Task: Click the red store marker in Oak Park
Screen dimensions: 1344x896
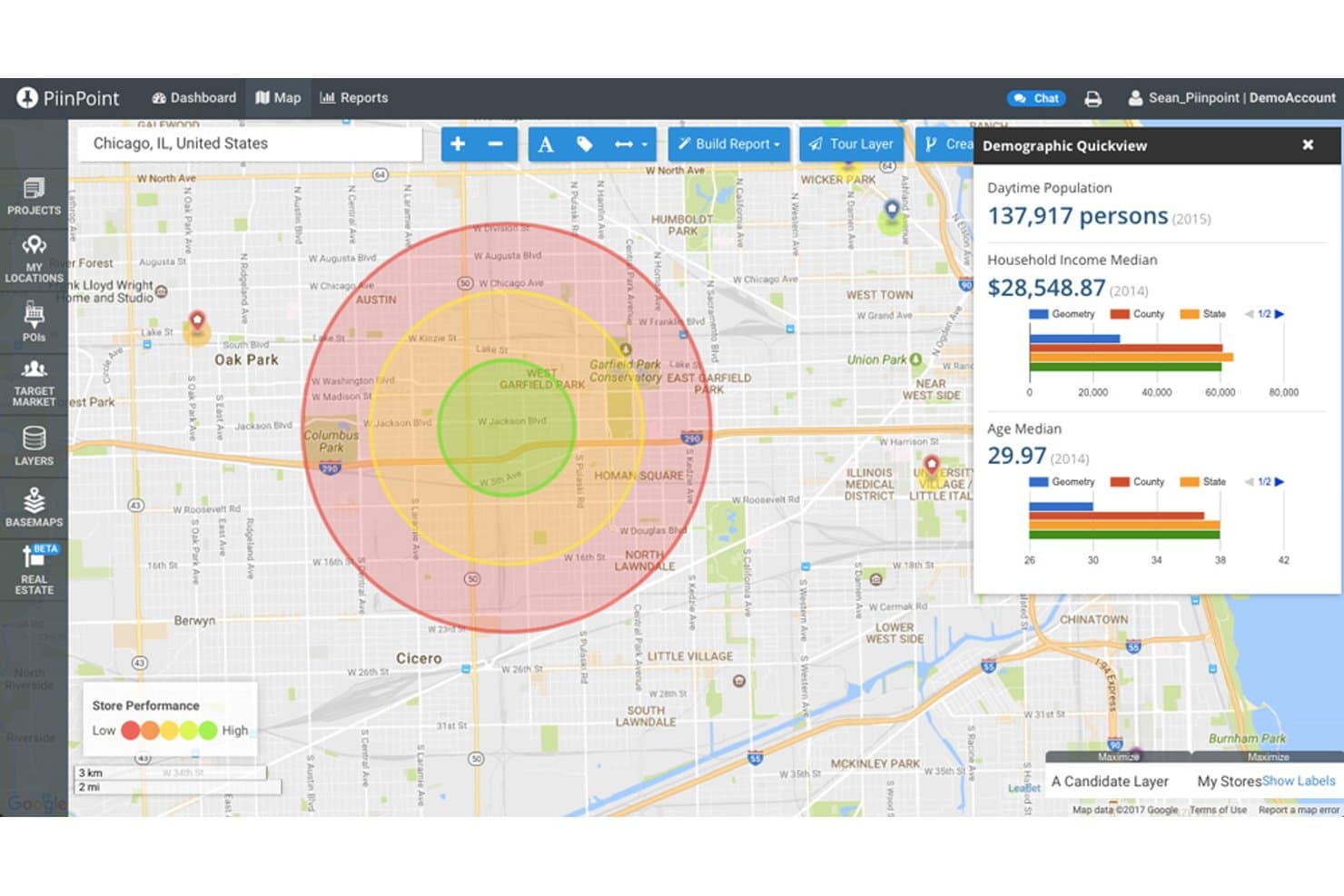Action: [197, 322]
